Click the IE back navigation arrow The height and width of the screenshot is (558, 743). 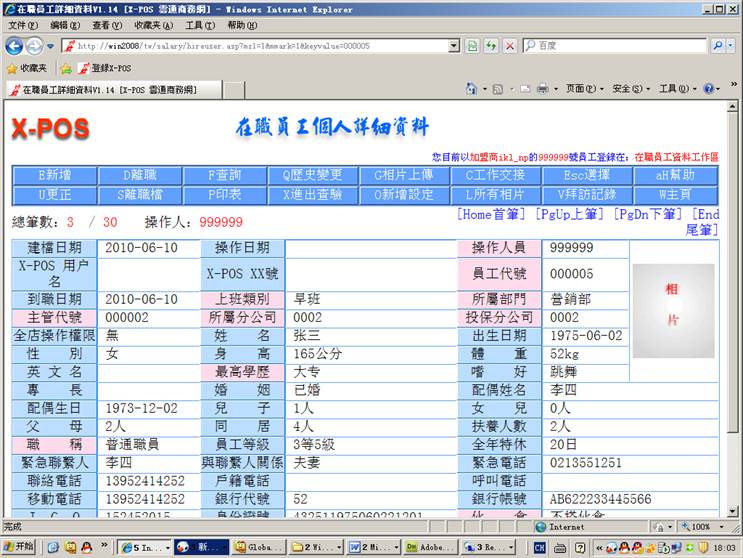(14, 46)
